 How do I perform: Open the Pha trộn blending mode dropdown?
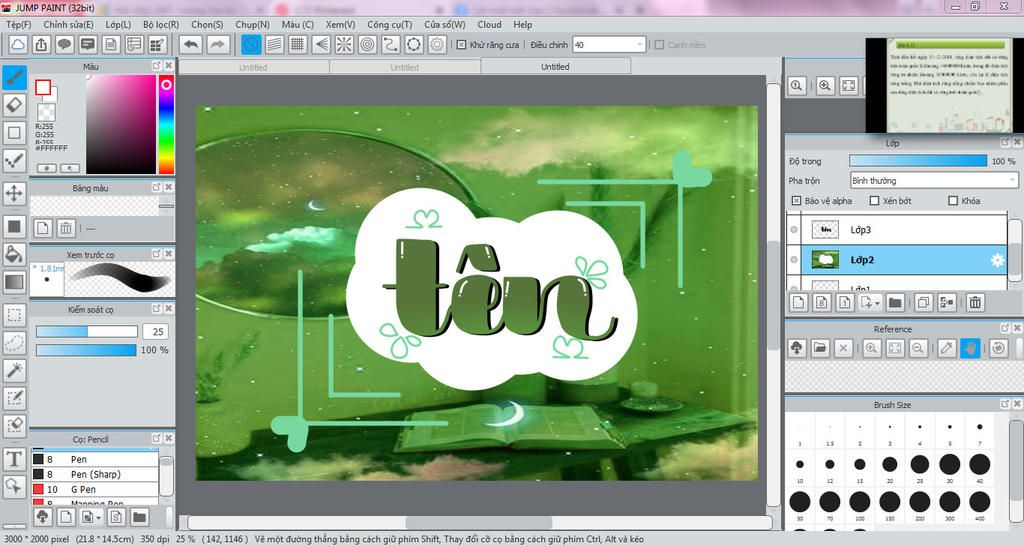pos(934,180)
